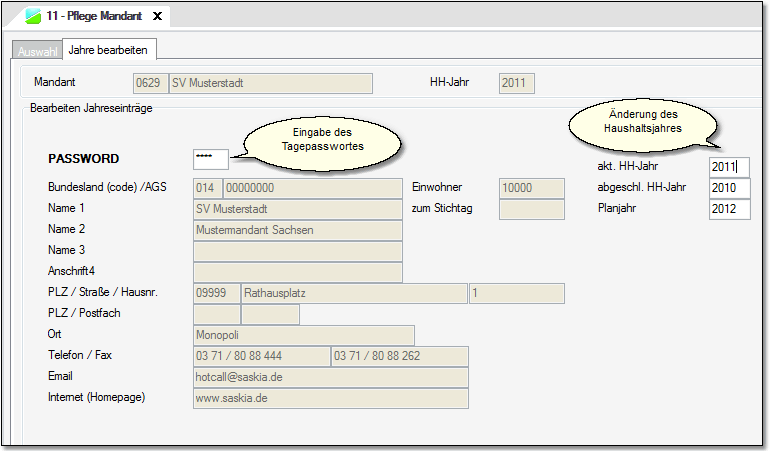Click the Straße field with Rathausplatz

click(353, 293)
